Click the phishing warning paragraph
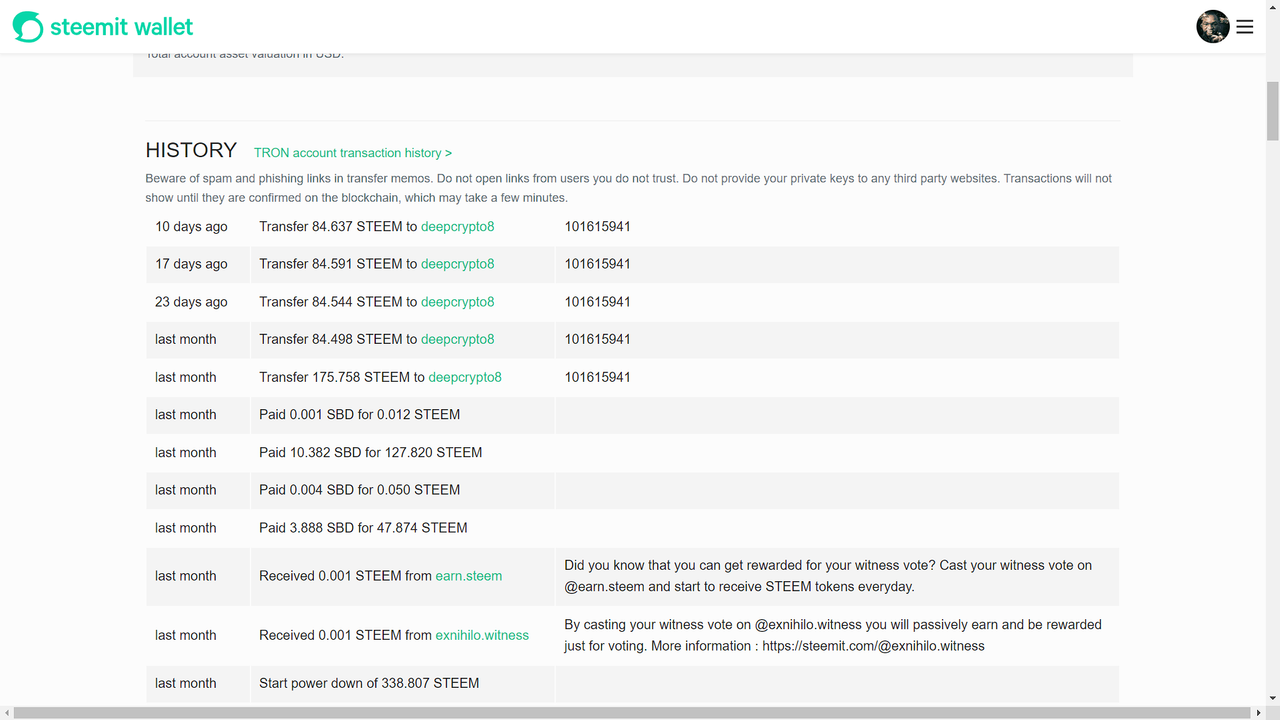Screen dimensions: 1280x720 point(628,188)
